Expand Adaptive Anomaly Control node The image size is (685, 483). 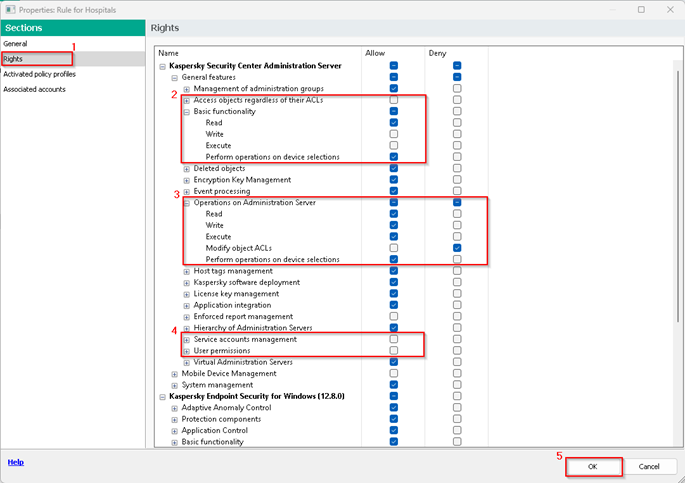(174, 408)
